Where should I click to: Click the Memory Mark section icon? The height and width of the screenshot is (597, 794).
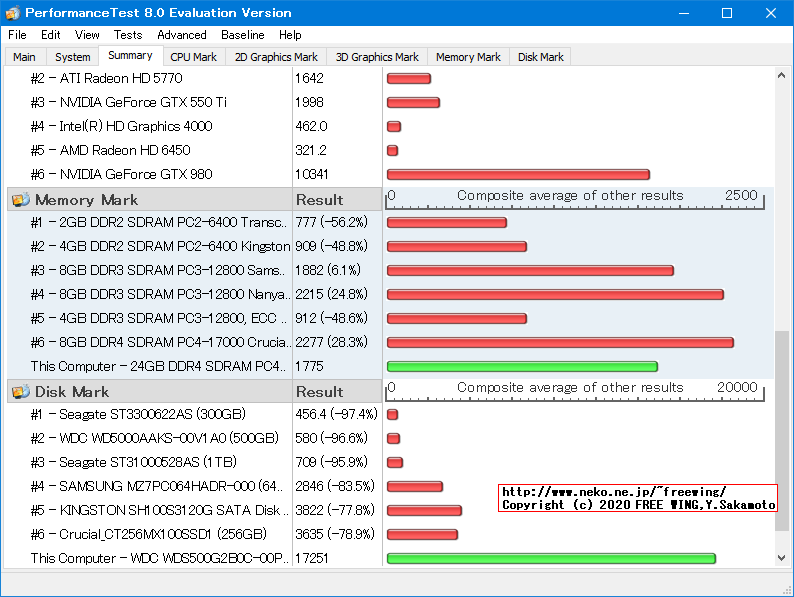tap(20, 200)
